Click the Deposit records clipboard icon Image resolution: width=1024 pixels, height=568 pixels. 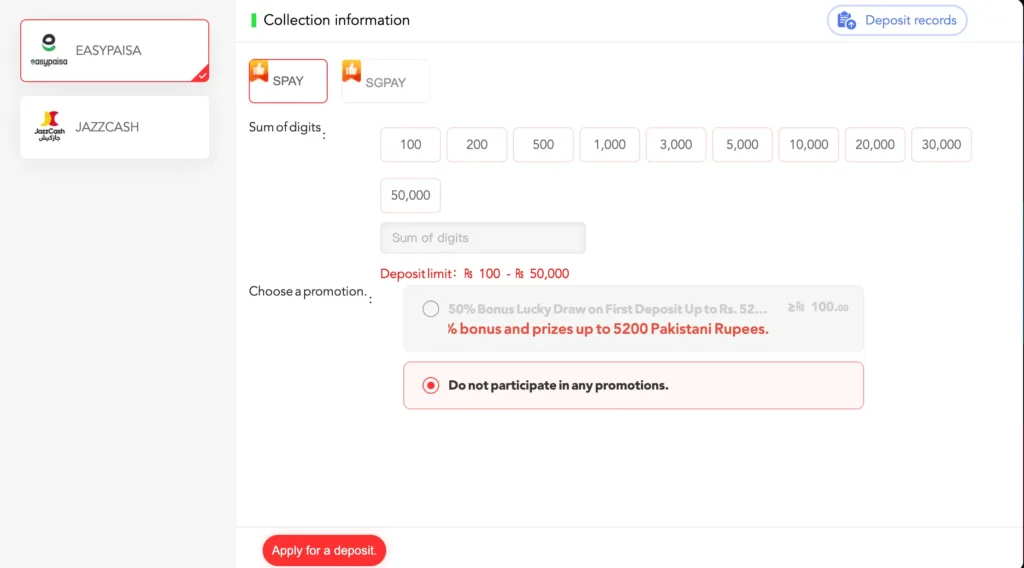[846, 20]
